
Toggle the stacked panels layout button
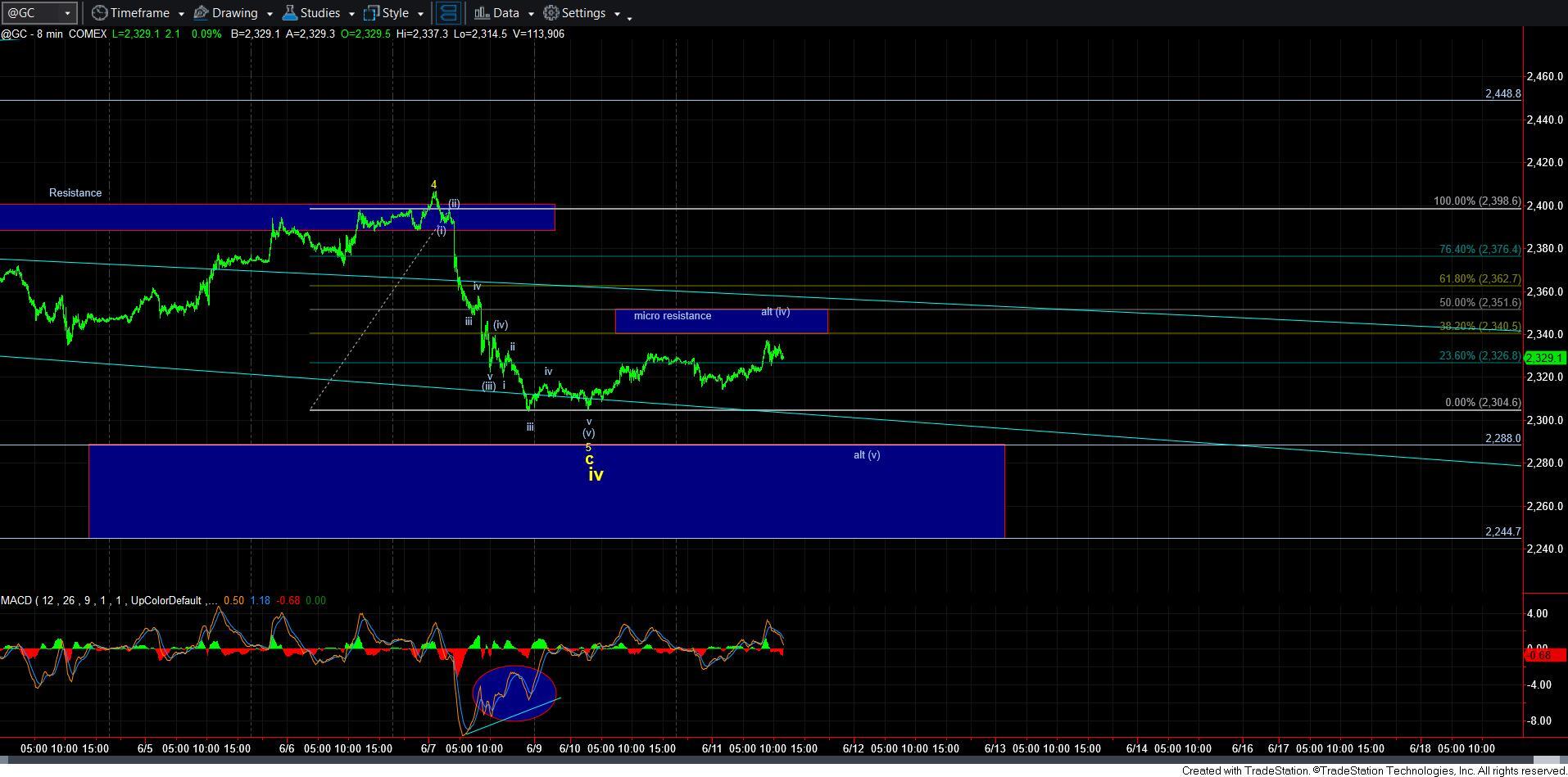click(447, 13)
